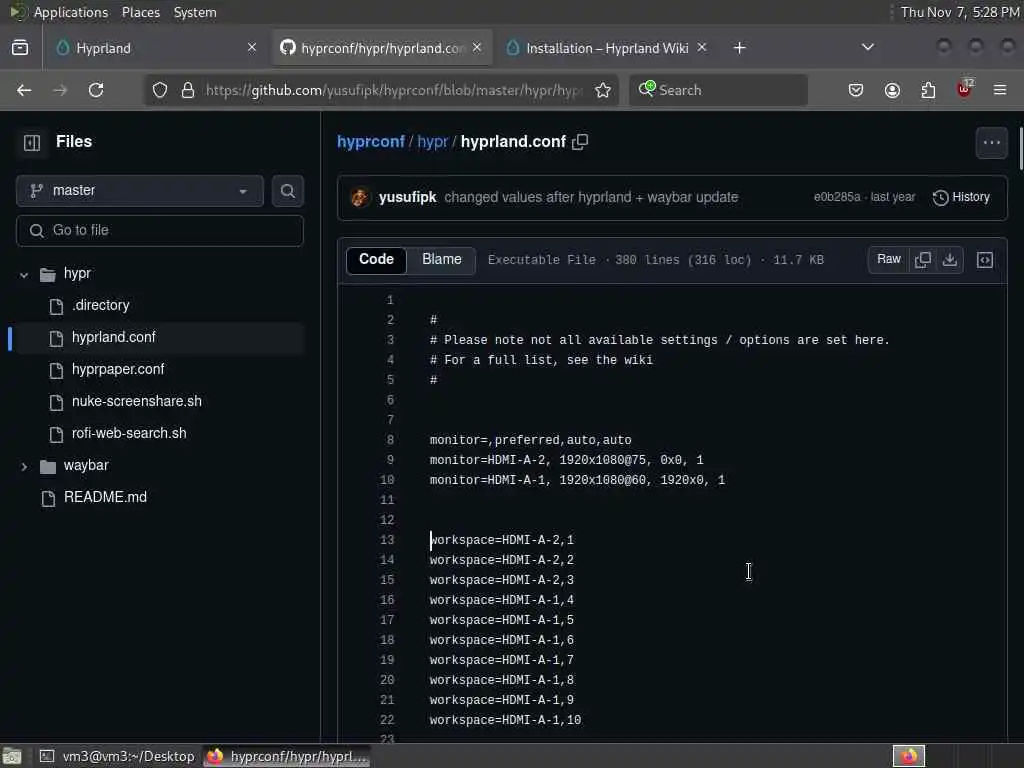Click the file search magnifier button
This screenshot has width=1024, height=768.
pos(287,191)
